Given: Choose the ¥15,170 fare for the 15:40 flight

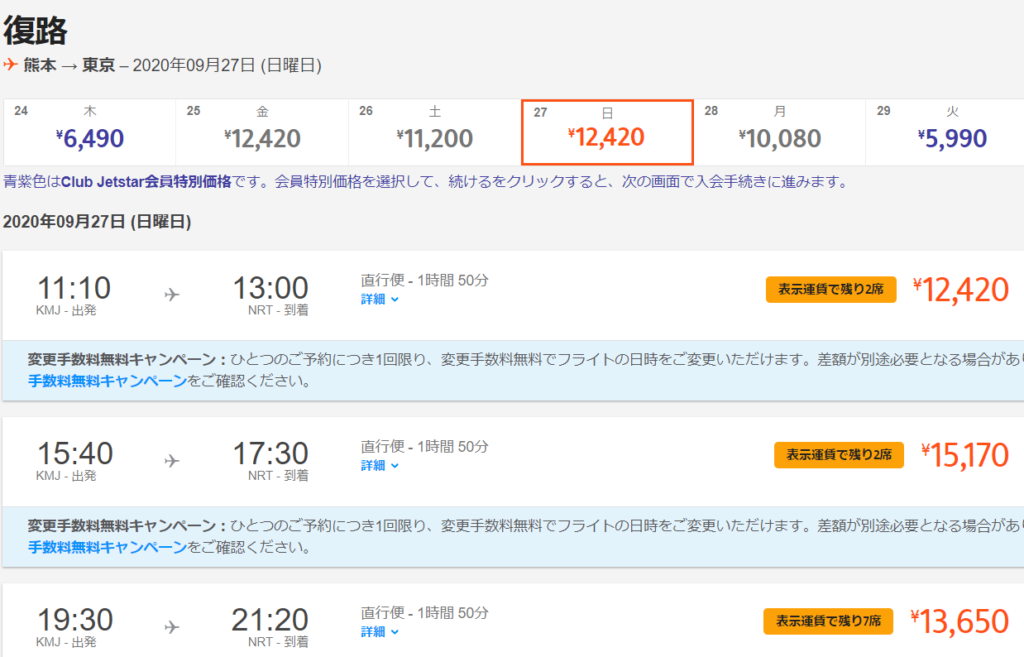Looking at the screenshot, I should 965,456.
